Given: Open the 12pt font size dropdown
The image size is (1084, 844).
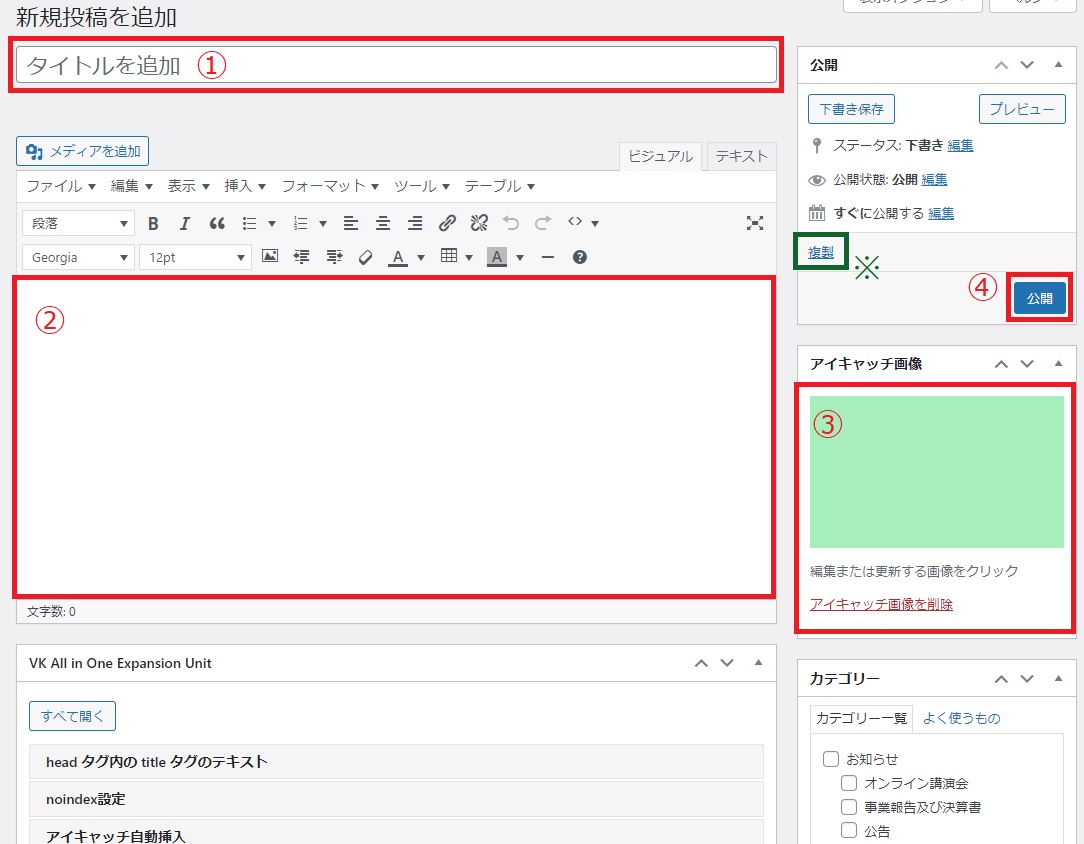Looking at the screenshot, I should pyautogui.click(x=194, y=257).
